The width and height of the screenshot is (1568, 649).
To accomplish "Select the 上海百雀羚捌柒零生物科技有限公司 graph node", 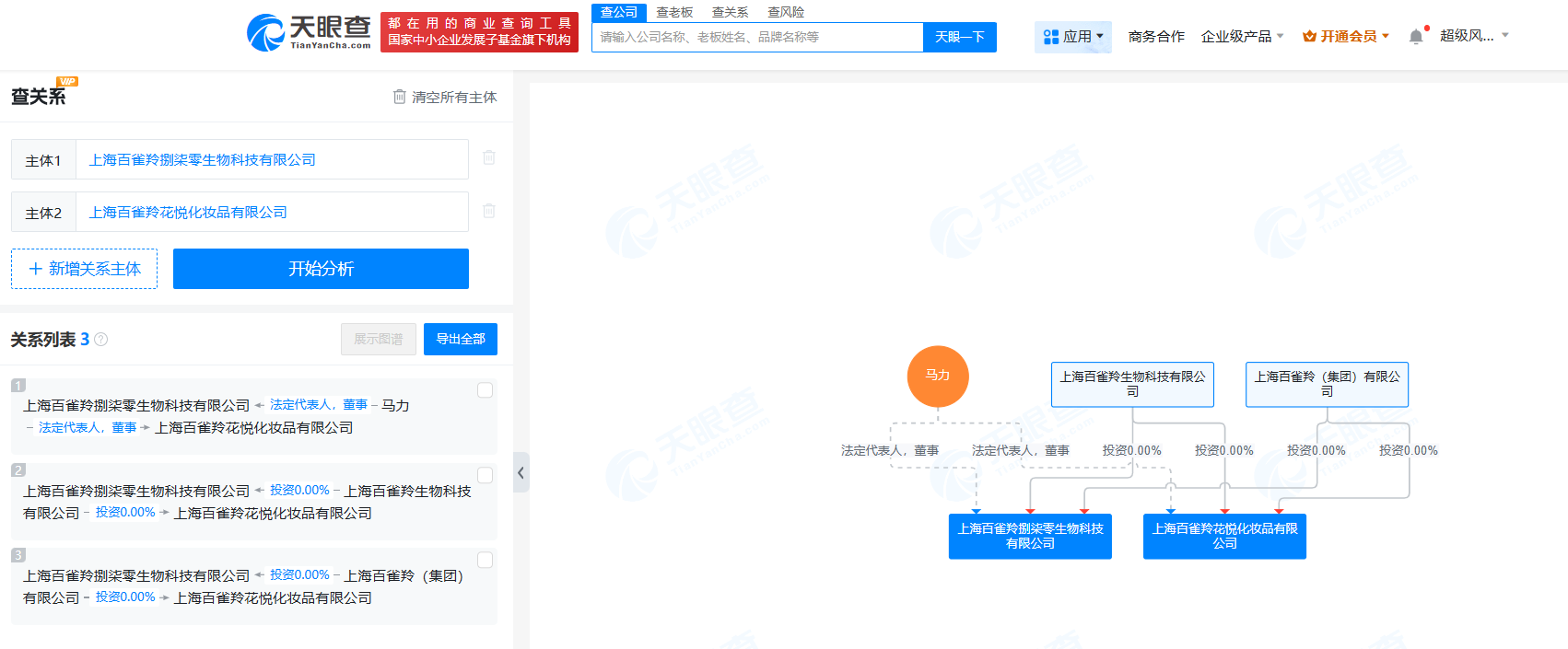I will coord(1030,536).
